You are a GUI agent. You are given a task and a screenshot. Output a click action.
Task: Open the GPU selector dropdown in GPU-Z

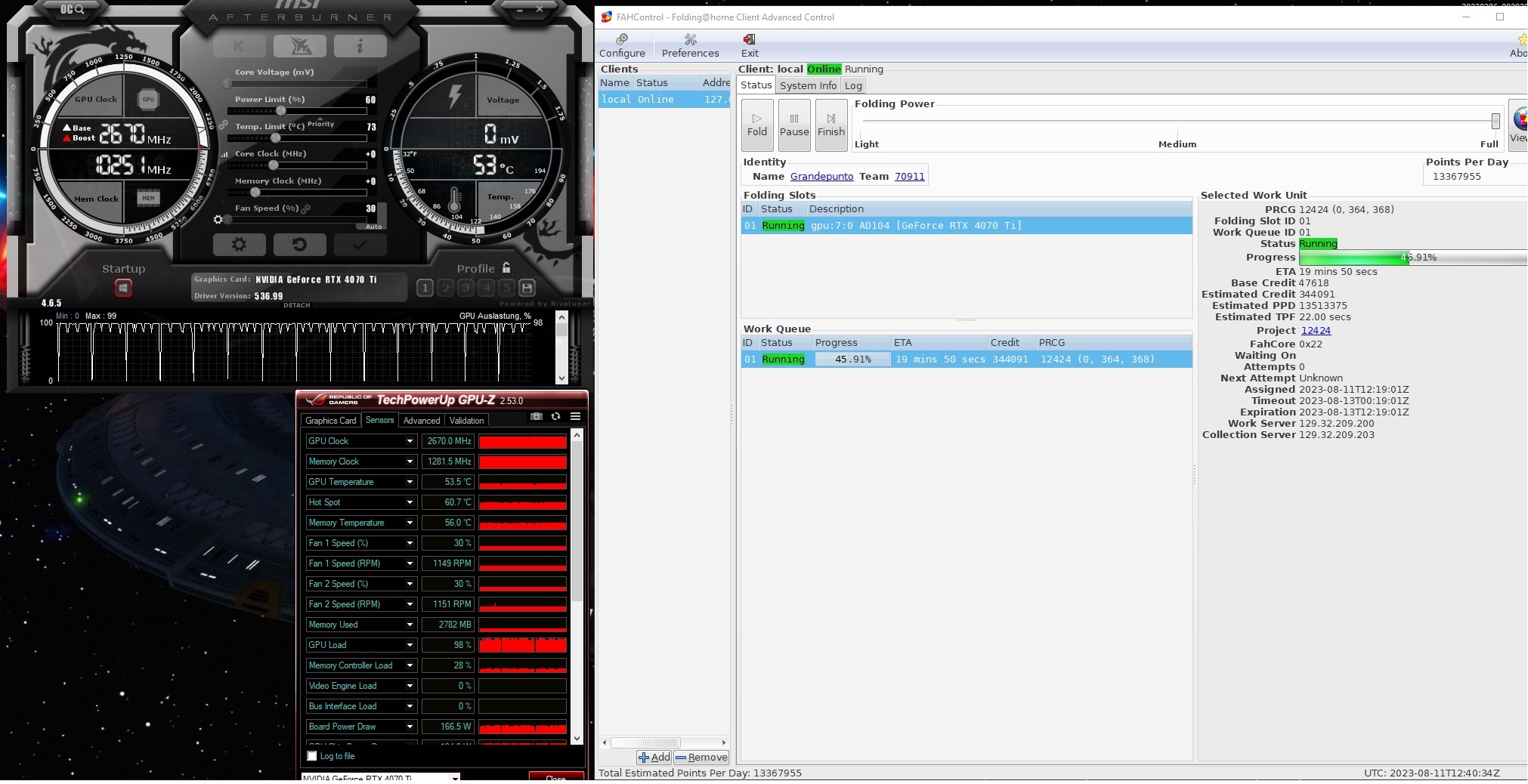point(455,778)
